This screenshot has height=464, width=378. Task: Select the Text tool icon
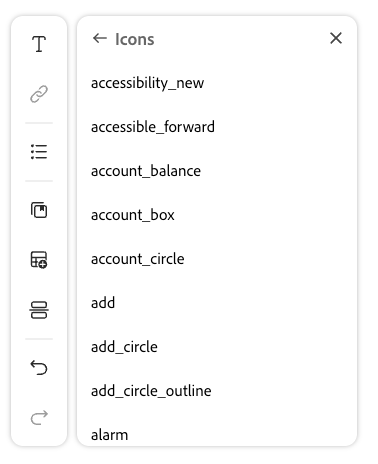click(39, 44)
